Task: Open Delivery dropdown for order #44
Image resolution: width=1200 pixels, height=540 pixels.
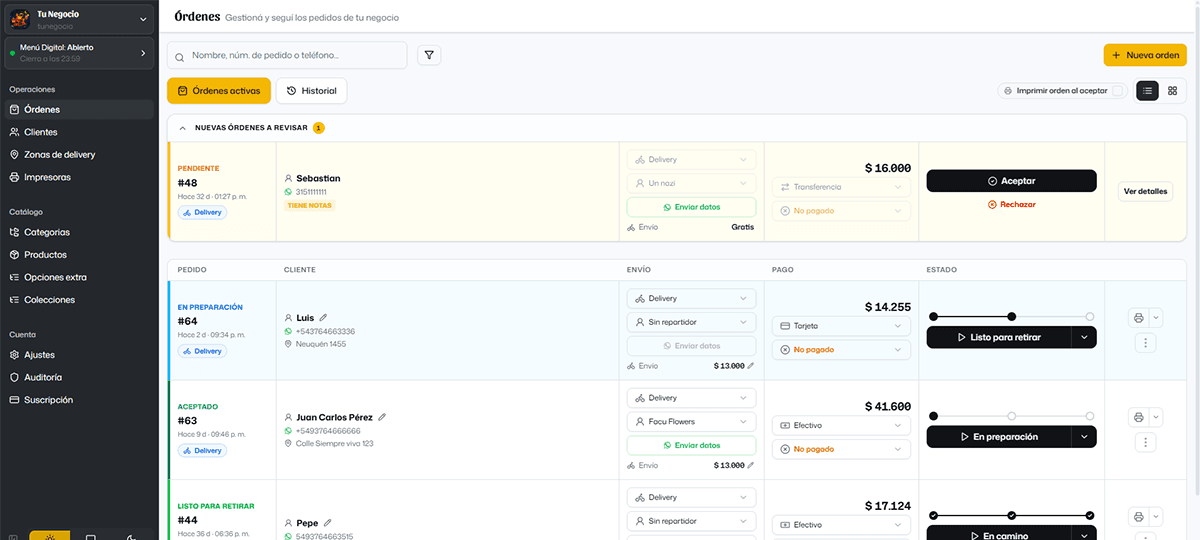Action: coord(691,497)
